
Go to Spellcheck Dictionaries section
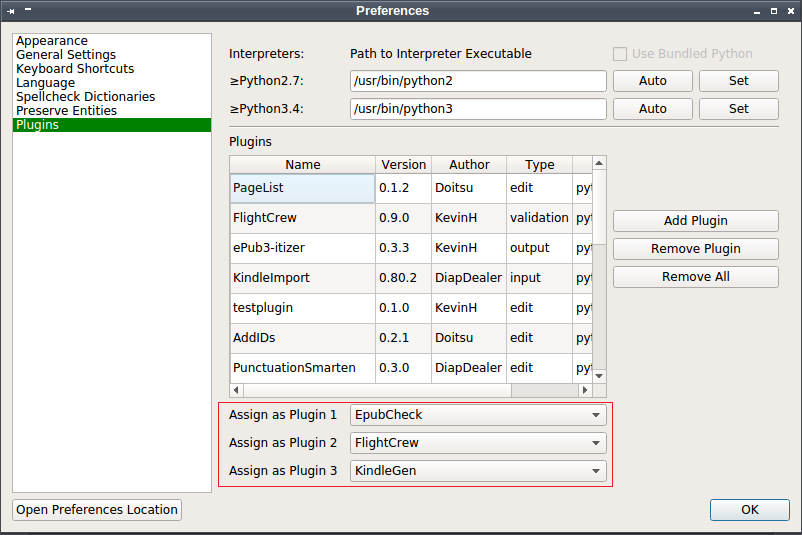tap(86, 97)
